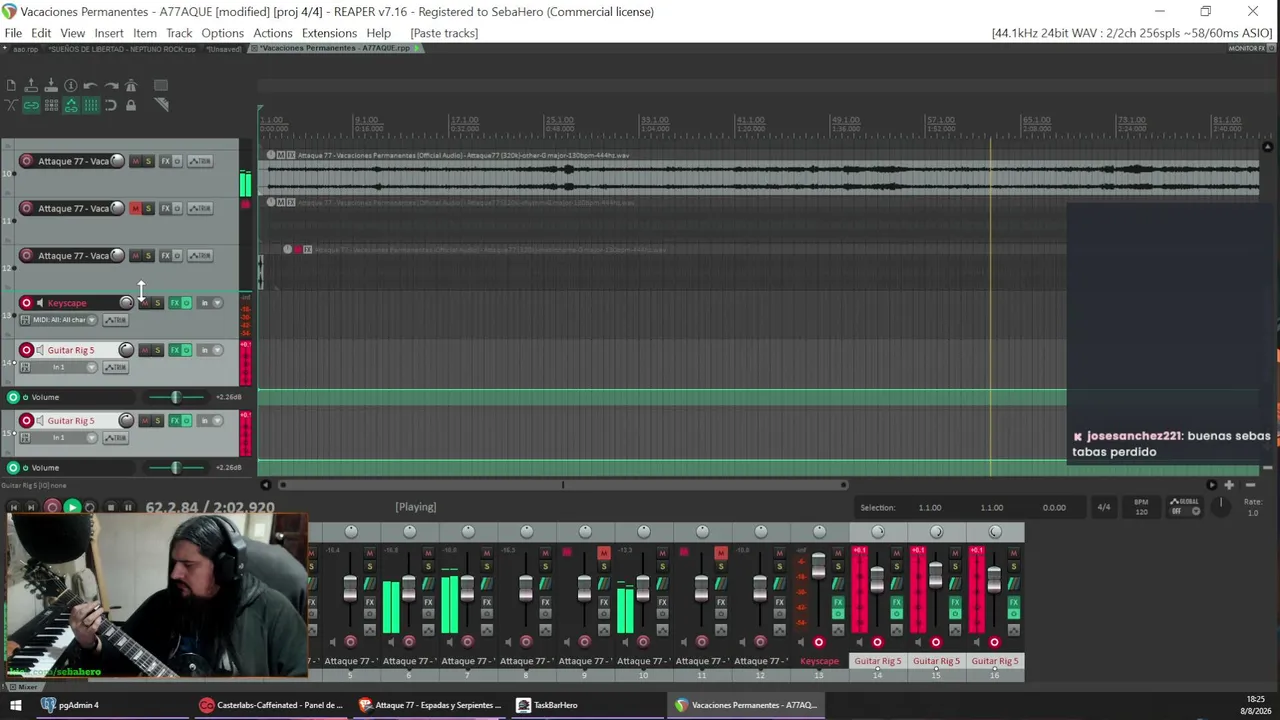Screen dimensions: 1280x720
Task: Click the New project toolbar icon
Action: pos(11,86)
